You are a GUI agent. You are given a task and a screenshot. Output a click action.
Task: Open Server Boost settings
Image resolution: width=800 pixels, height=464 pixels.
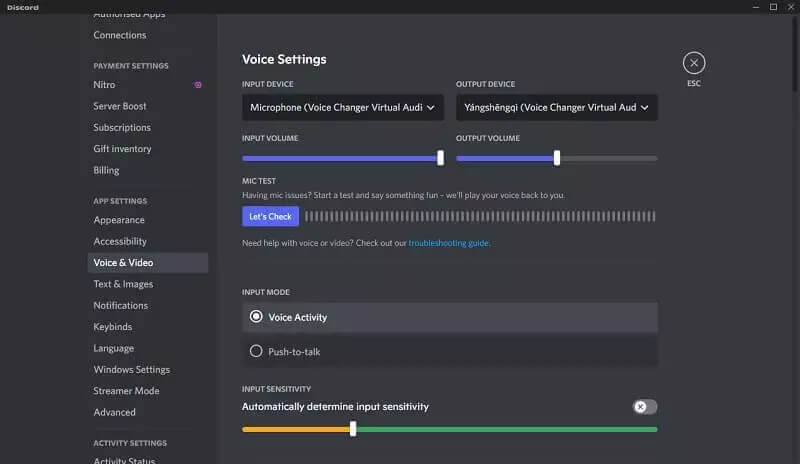point(120,106)
